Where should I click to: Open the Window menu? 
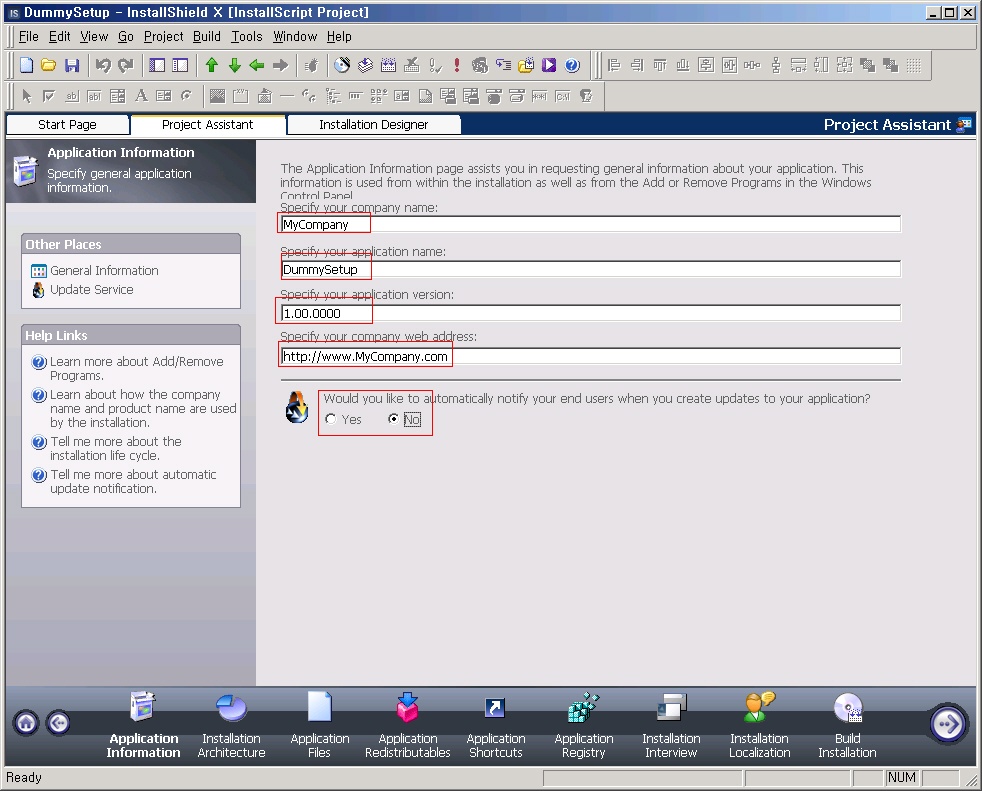point(295,36)
